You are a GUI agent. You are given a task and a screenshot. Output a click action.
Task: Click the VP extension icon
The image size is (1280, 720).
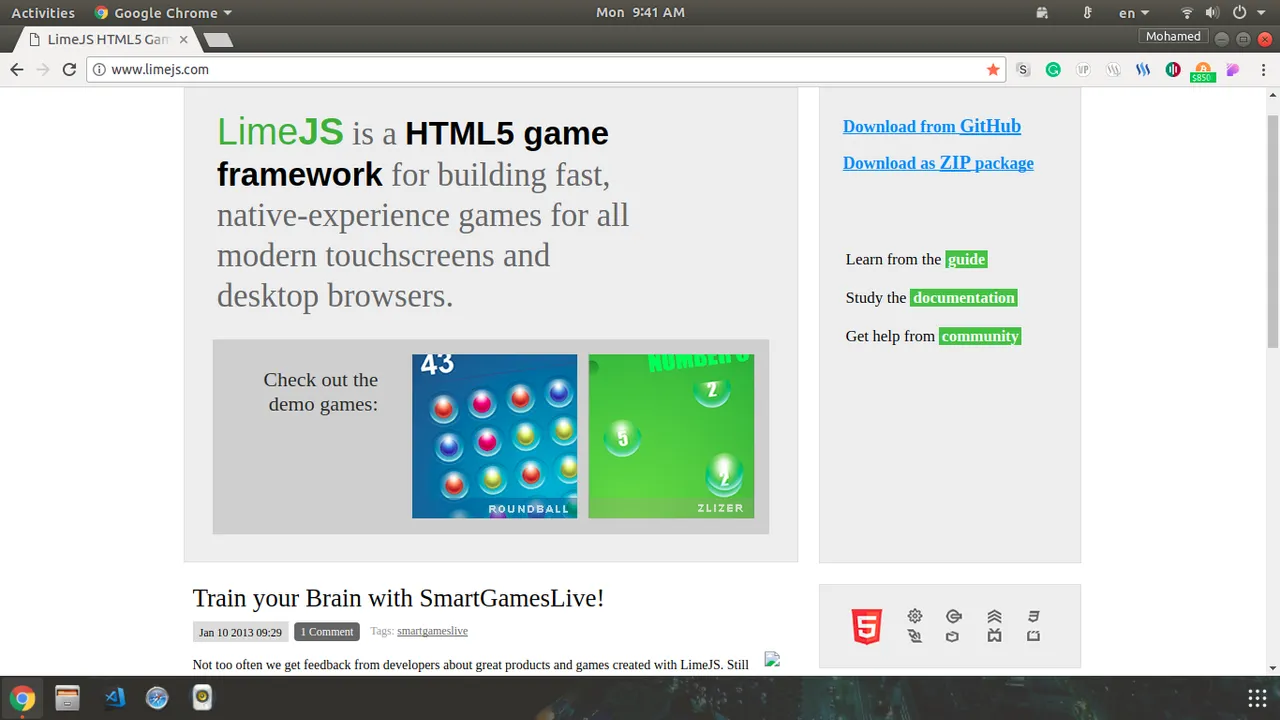coord(1083,69)
